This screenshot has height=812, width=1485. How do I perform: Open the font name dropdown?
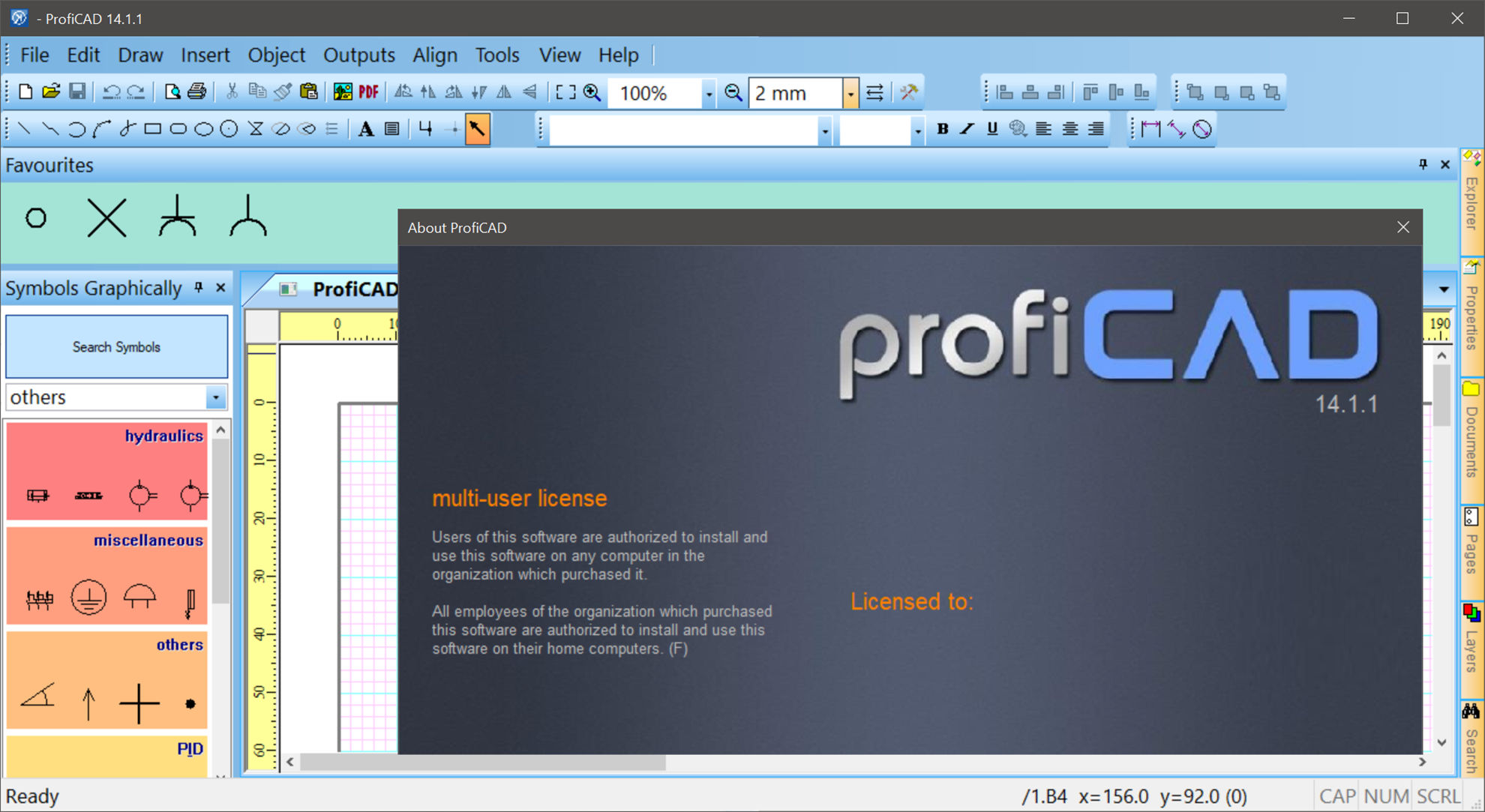pyautogui.click(x=824, y=130)
